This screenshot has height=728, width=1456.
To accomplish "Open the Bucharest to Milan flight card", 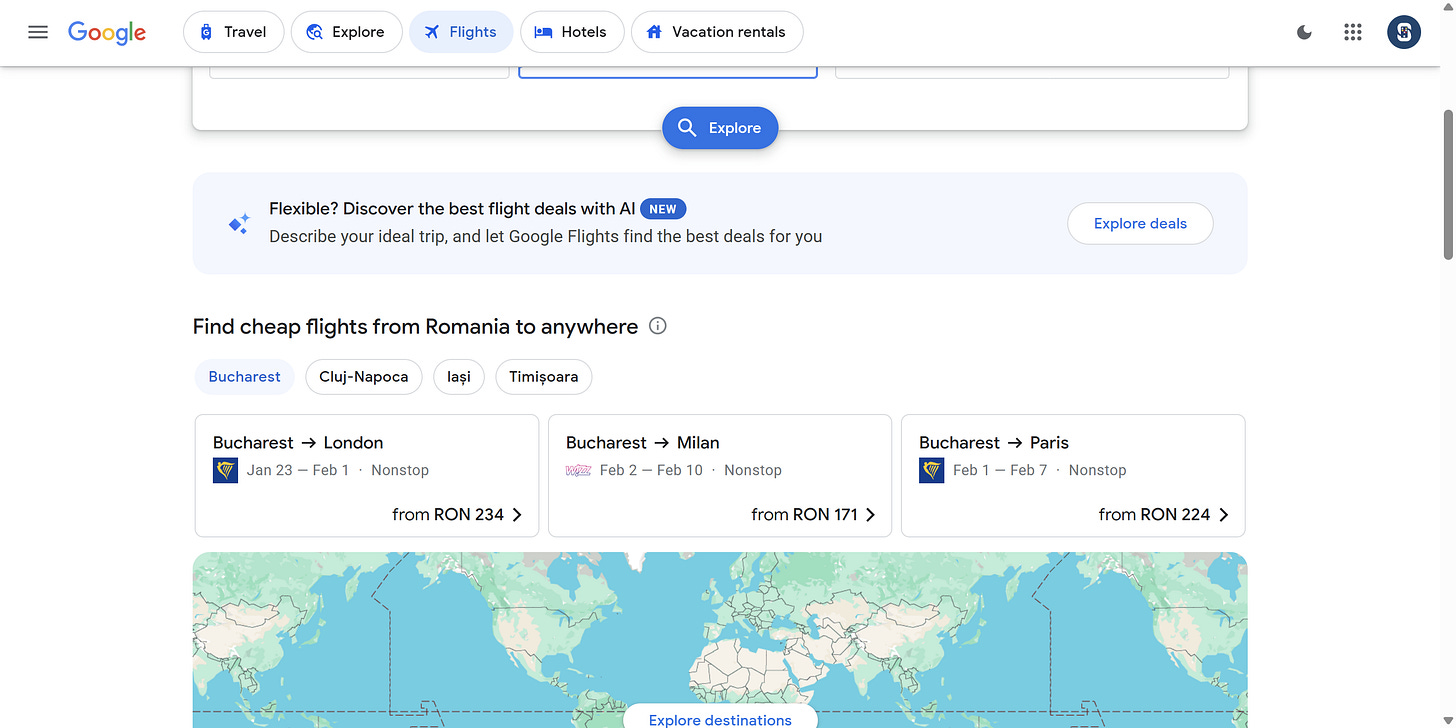I will (x=720, y=476).
